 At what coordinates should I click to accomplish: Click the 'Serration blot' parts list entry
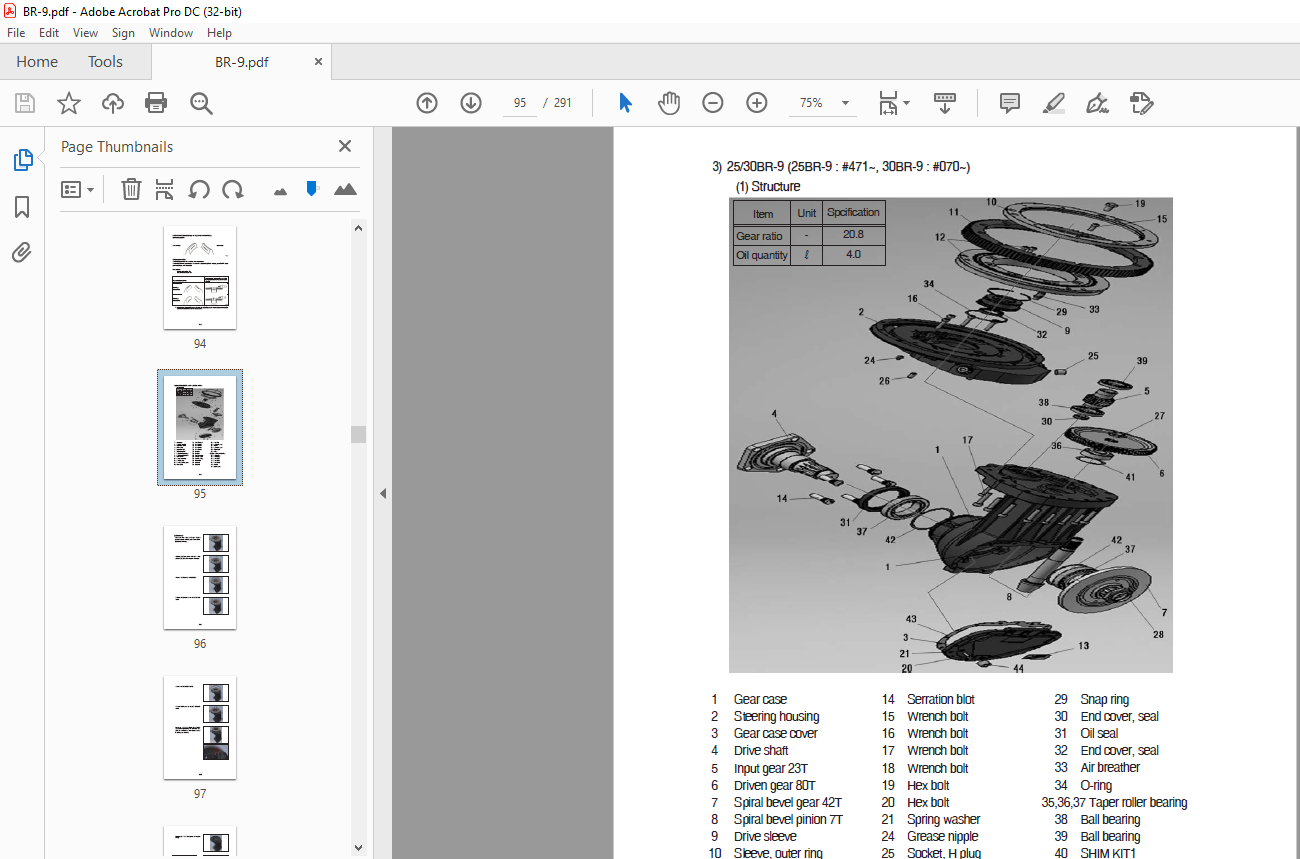[x=940, y=699]
